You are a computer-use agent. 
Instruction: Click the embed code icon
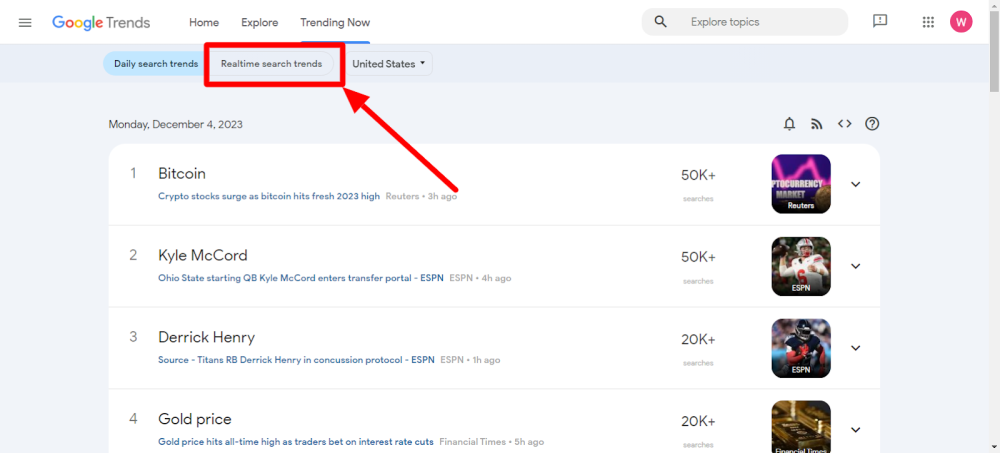click(844, 124)
